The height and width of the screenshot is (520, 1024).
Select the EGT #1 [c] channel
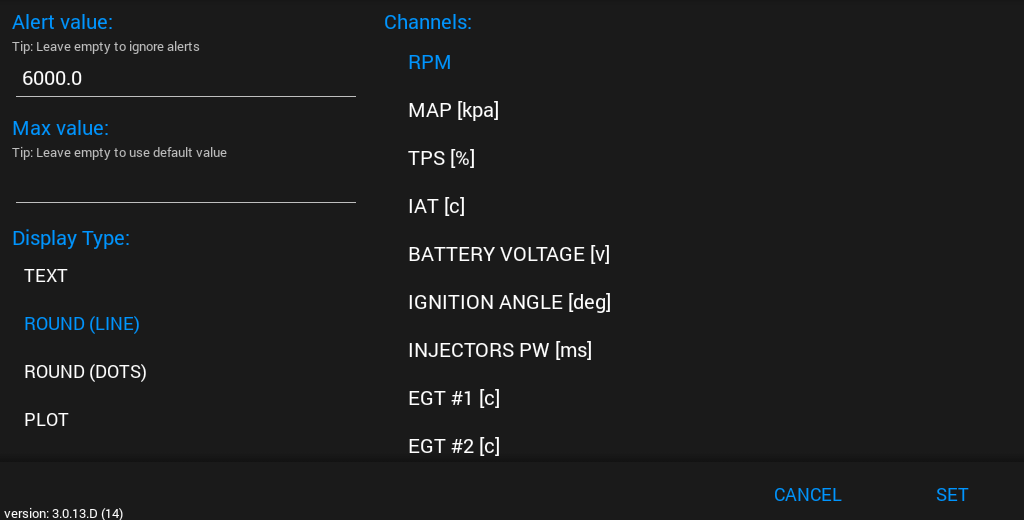[454, 398]
